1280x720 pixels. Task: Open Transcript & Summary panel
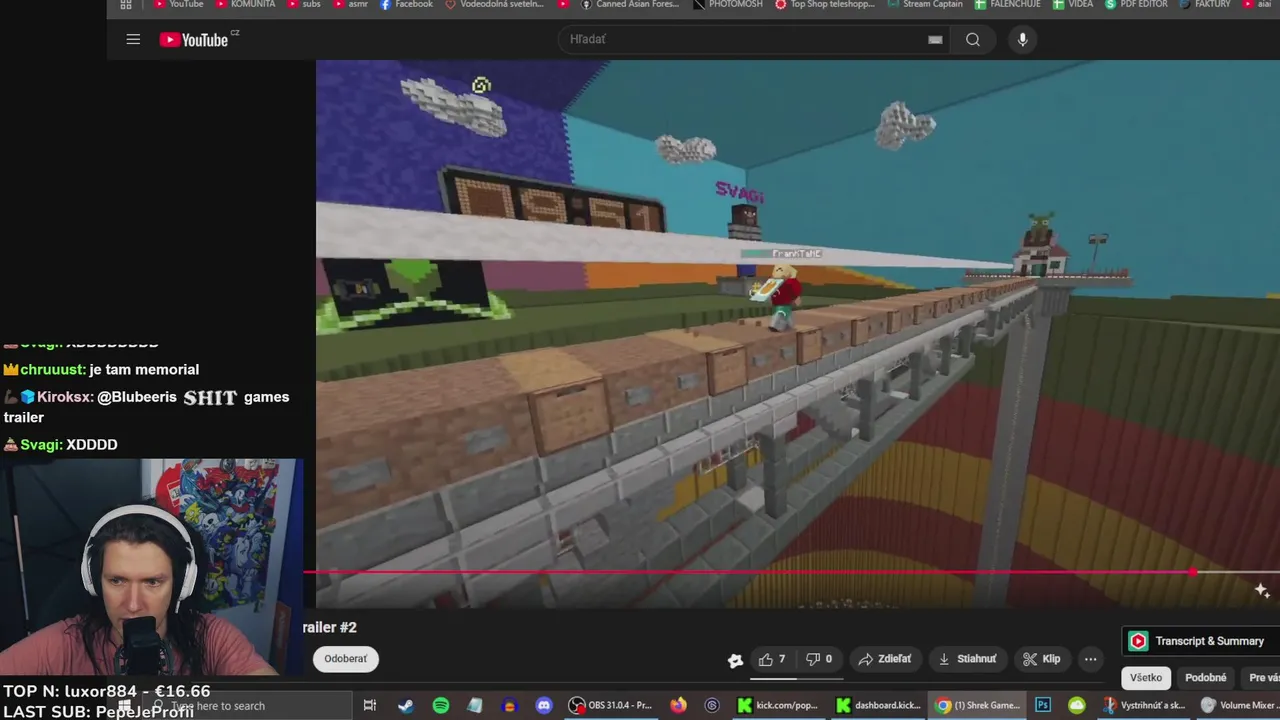[x=1200, y=641]
